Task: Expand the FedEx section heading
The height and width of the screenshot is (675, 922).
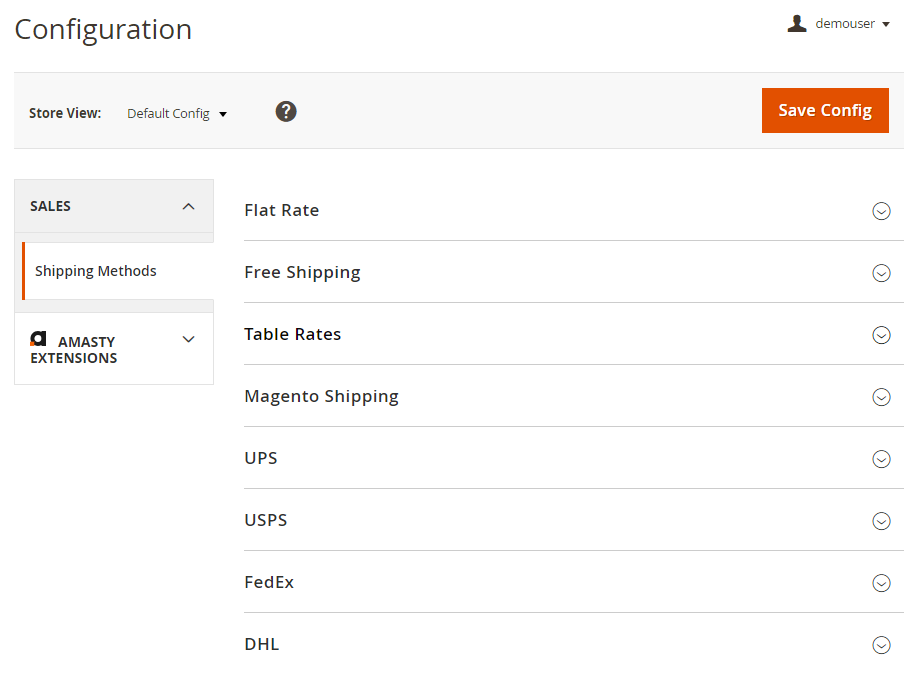Action: pos(269,582)
